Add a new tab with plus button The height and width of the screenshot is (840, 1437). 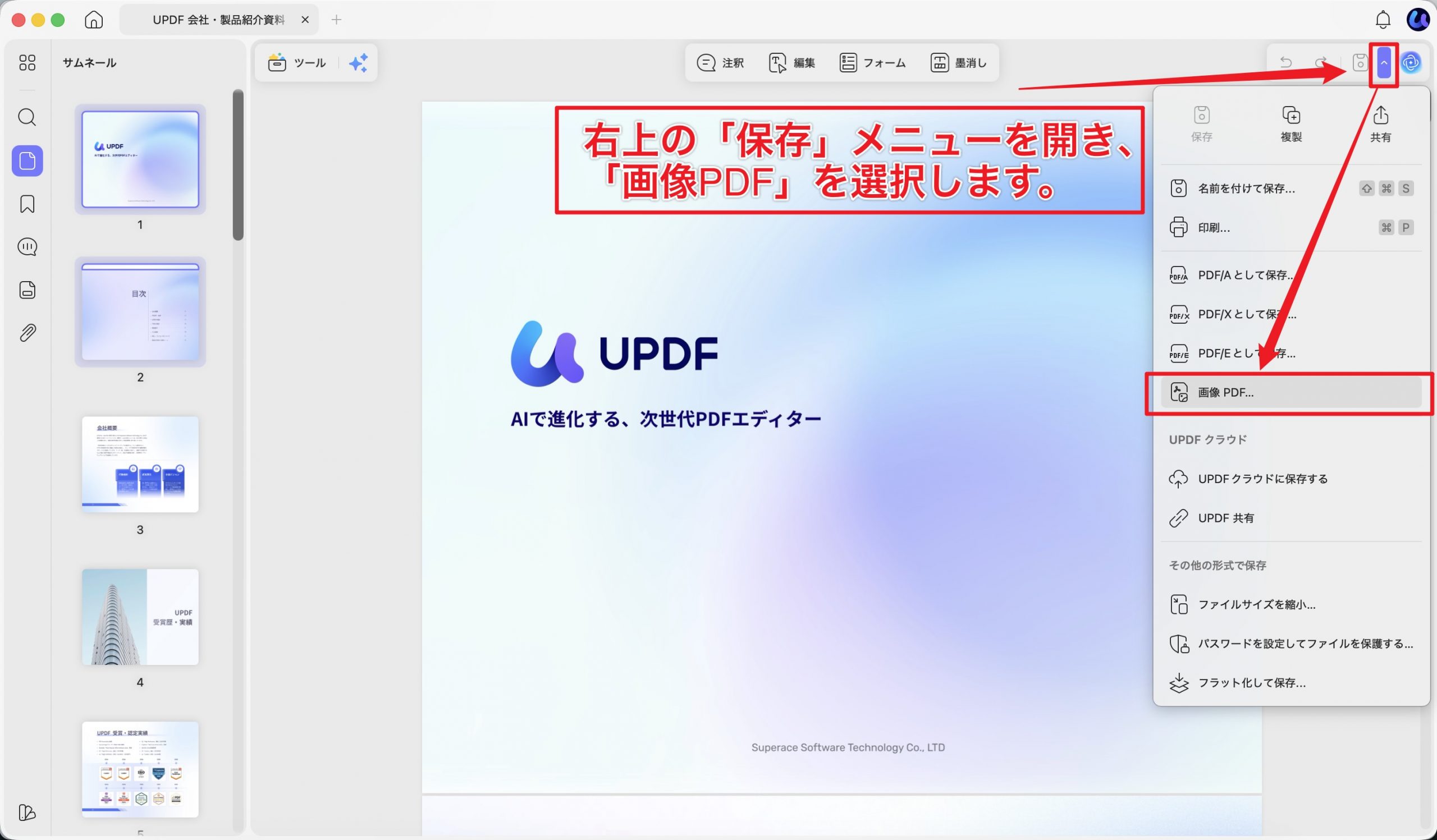coord(336,20)
